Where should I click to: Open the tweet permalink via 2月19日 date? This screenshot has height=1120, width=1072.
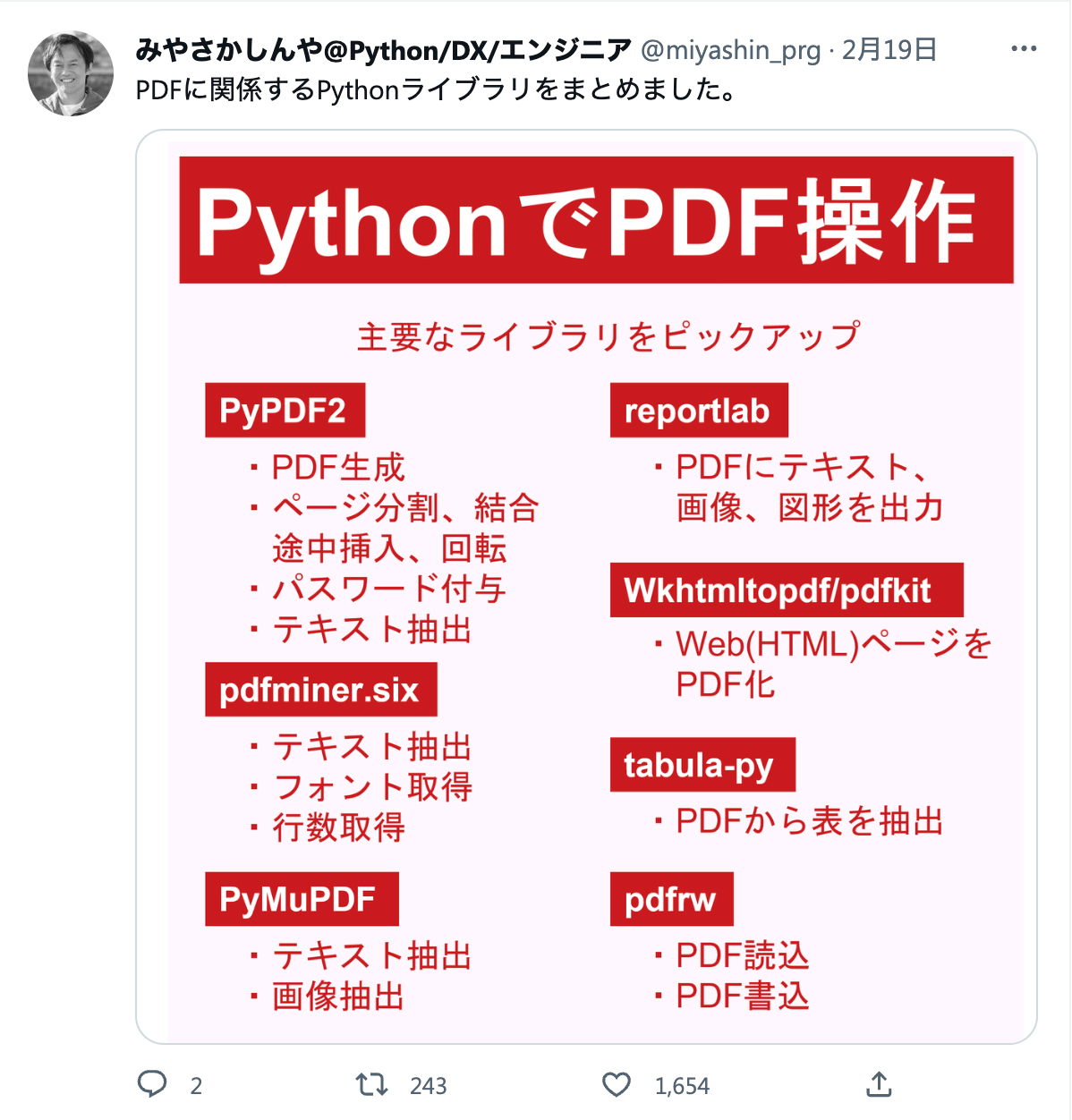tap(889, 50)
